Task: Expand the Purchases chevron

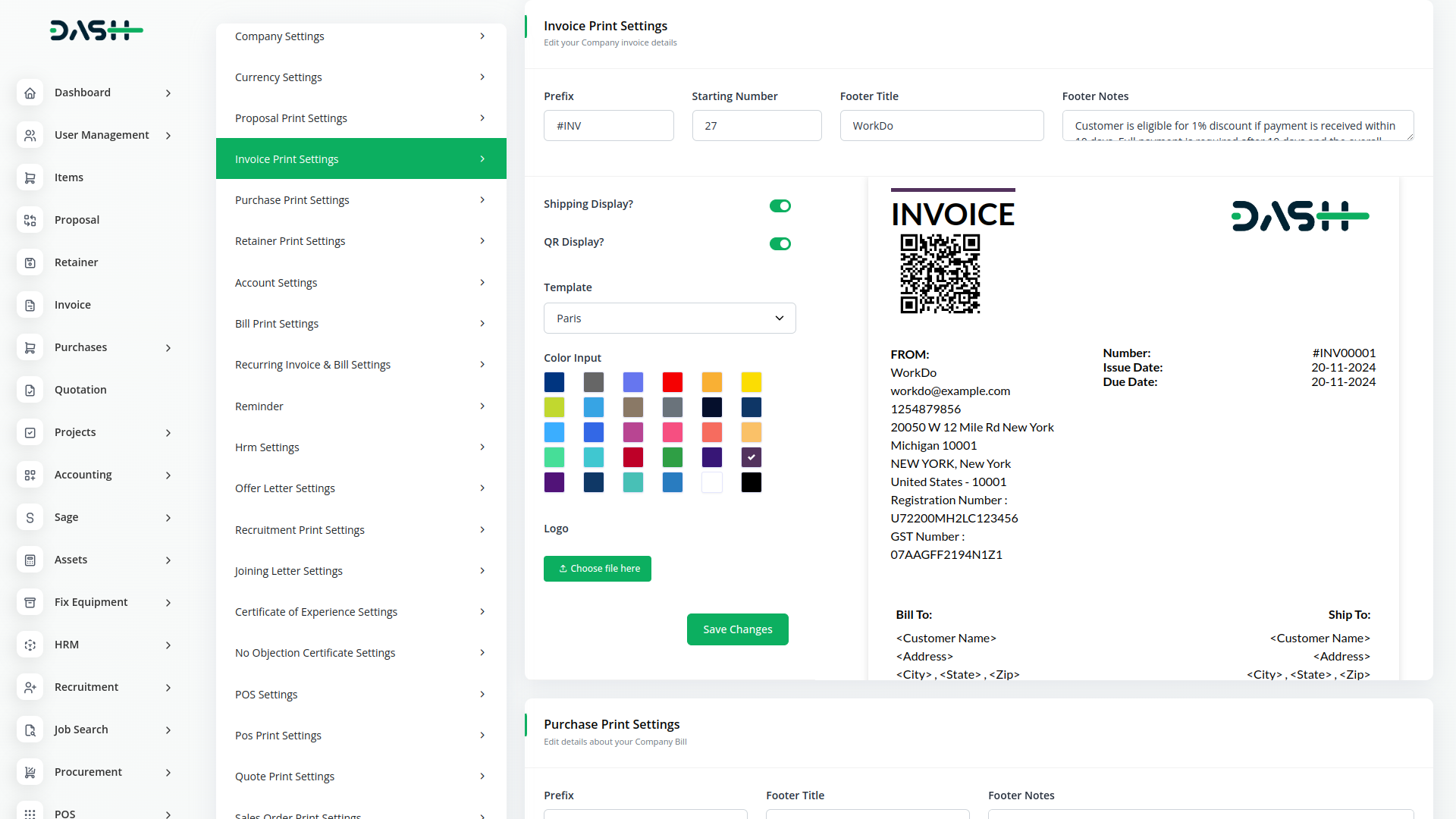Action: point(168,348)
